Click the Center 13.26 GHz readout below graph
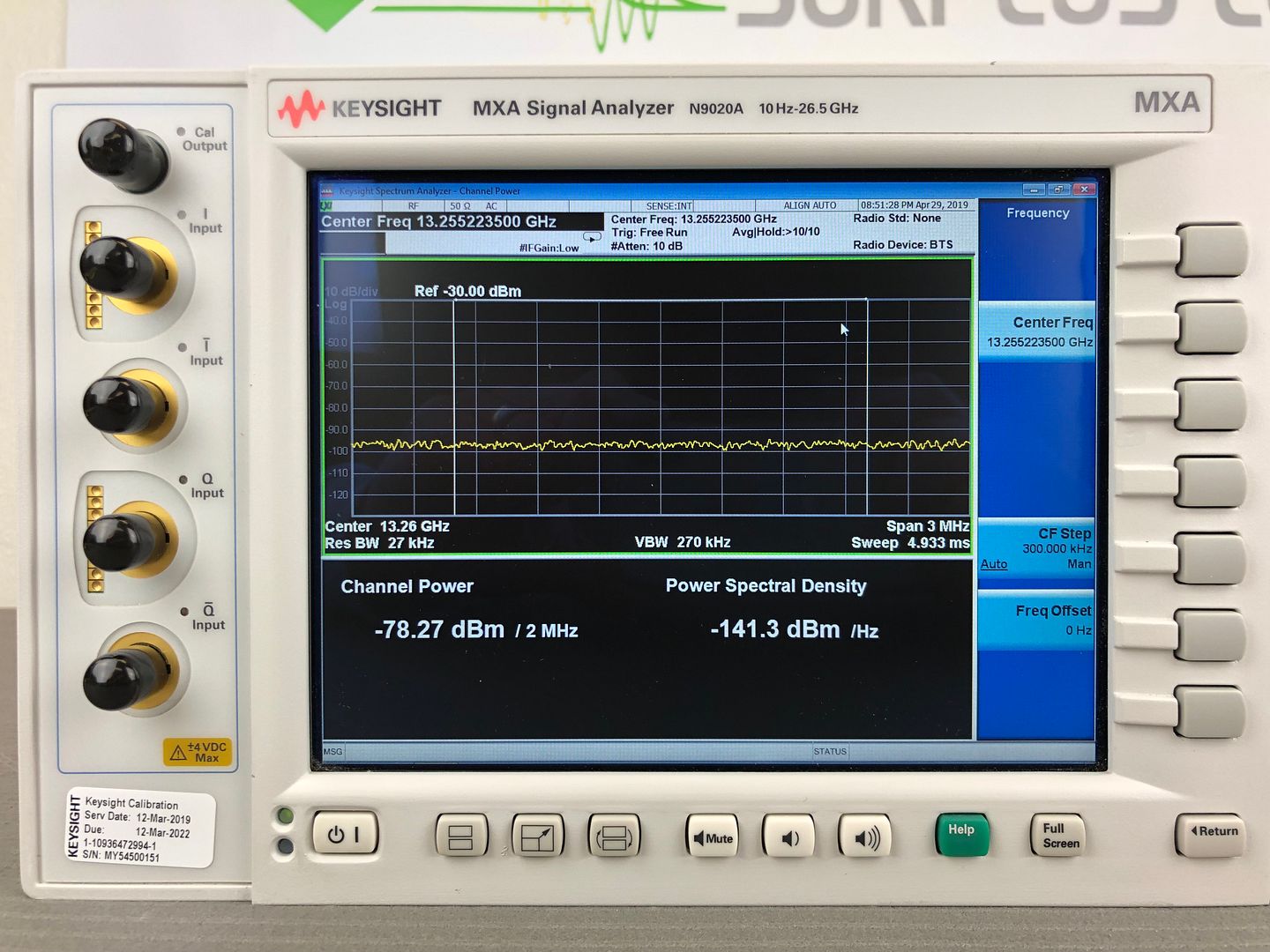This screenshot has width=1270, height=952. 387,526
